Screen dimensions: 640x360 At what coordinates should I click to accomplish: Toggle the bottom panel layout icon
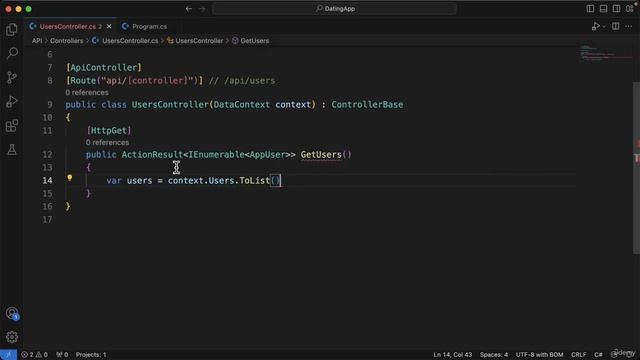pos(603,9)
